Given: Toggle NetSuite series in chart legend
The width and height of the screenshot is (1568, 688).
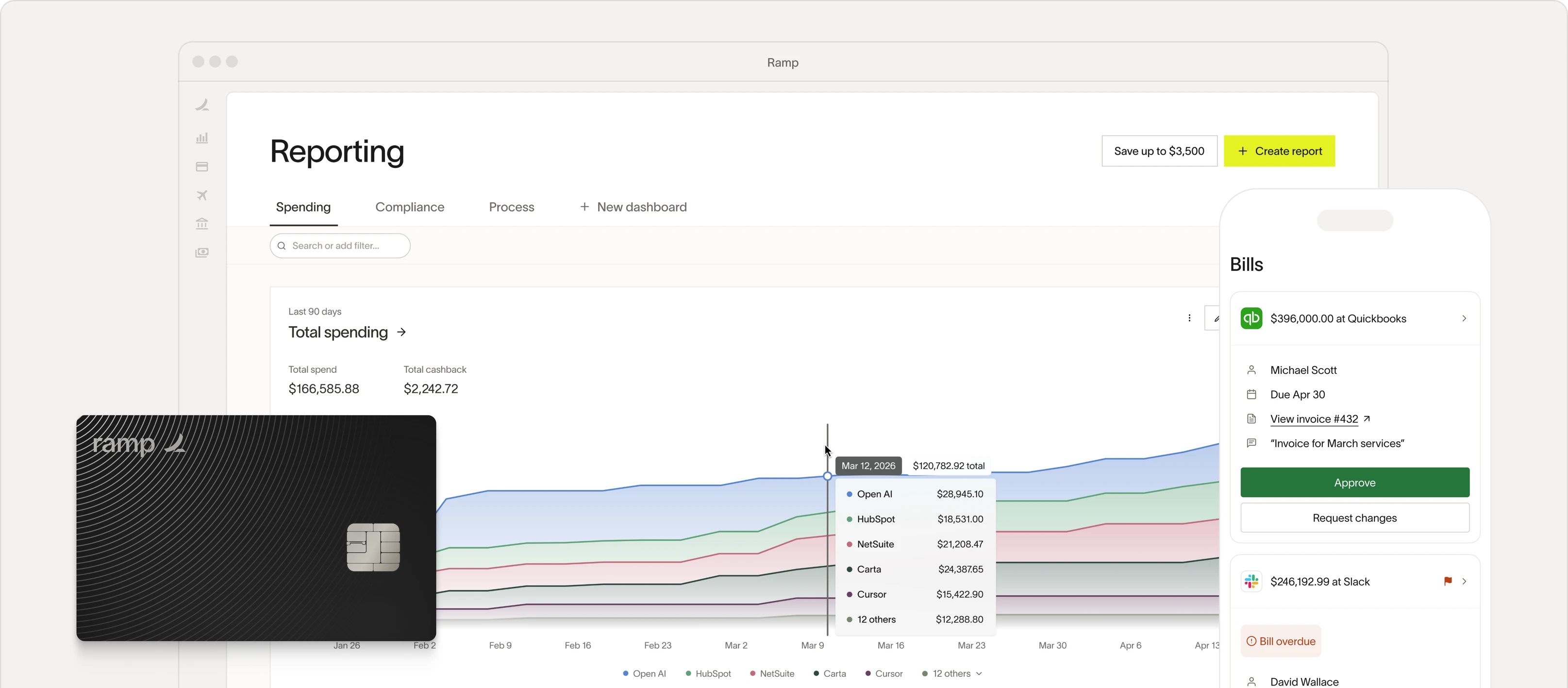Looking at the screenshot, I should [772, 673].
